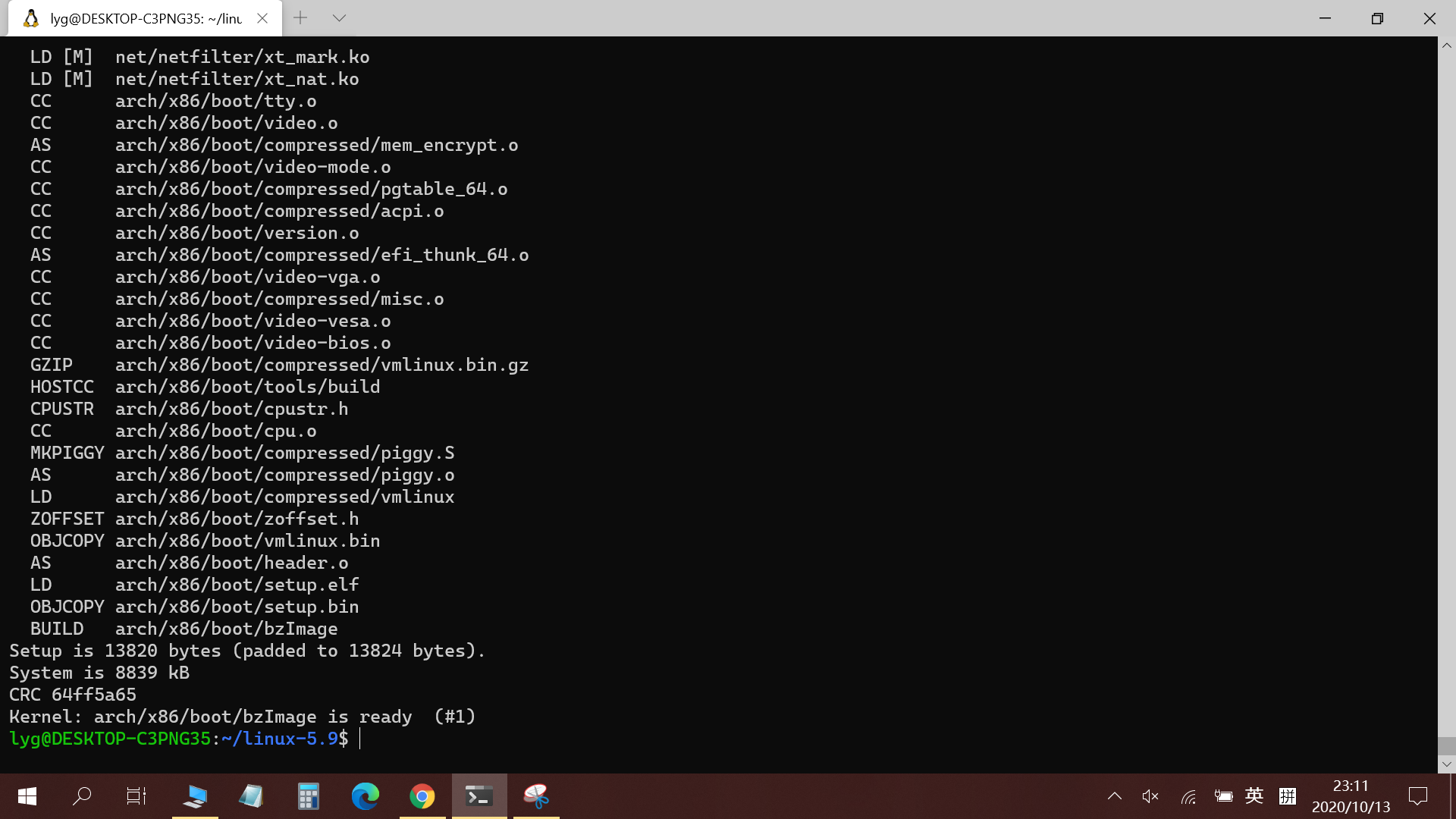Click the CPUSTR cpustr.h line
This screenshot has width=1456, height=819.
pyautogui.click(x=190, y=409)
